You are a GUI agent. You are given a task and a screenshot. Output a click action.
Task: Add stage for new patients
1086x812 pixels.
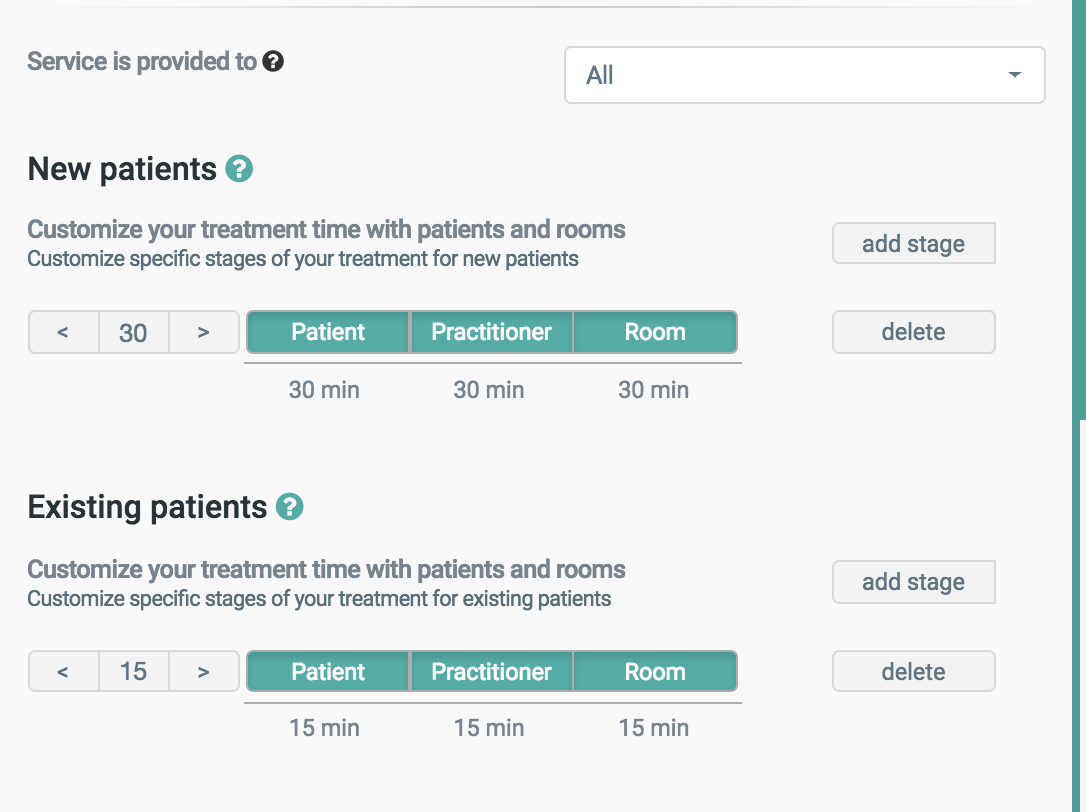click(913, 244)
